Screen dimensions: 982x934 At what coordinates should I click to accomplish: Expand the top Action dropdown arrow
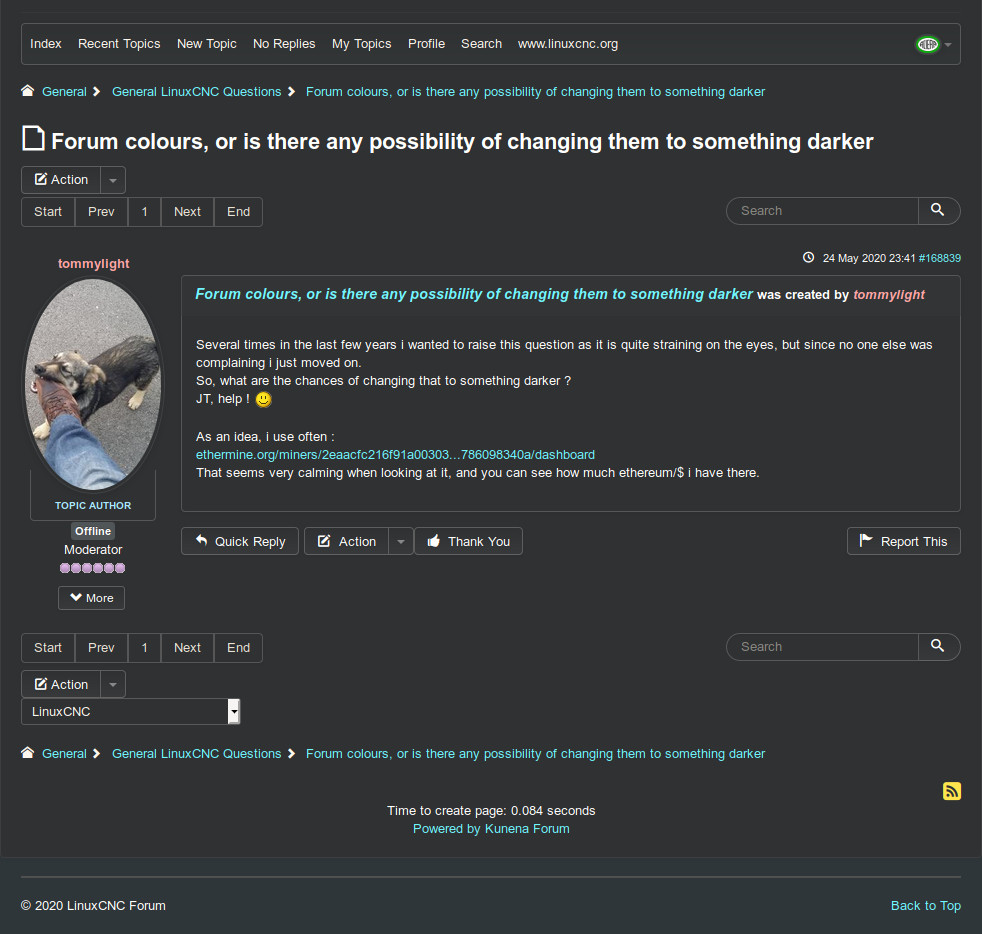point(113,180)
